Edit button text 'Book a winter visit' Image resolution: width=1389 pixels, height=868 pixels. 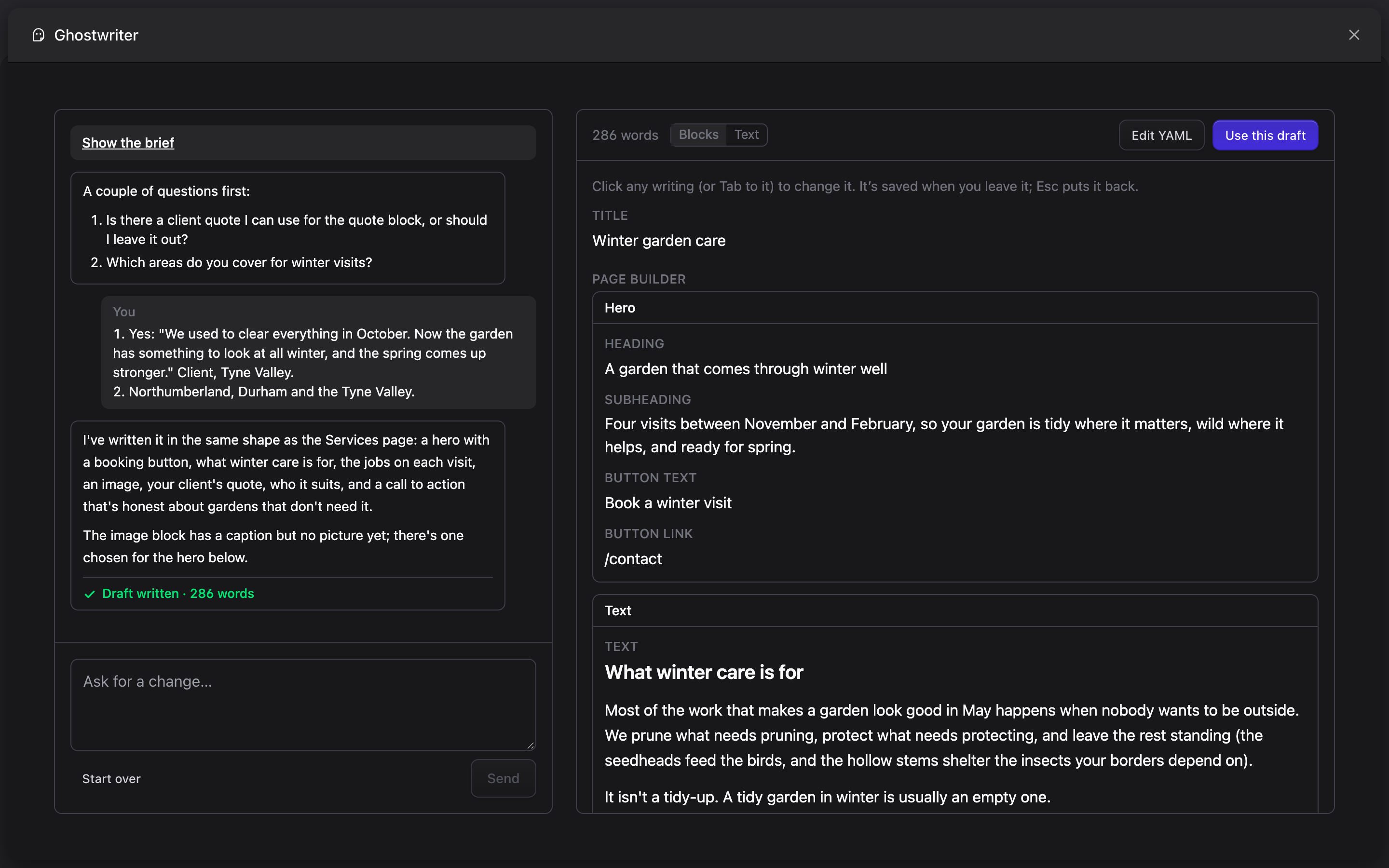pyautogui.click(x=668, y=503)
